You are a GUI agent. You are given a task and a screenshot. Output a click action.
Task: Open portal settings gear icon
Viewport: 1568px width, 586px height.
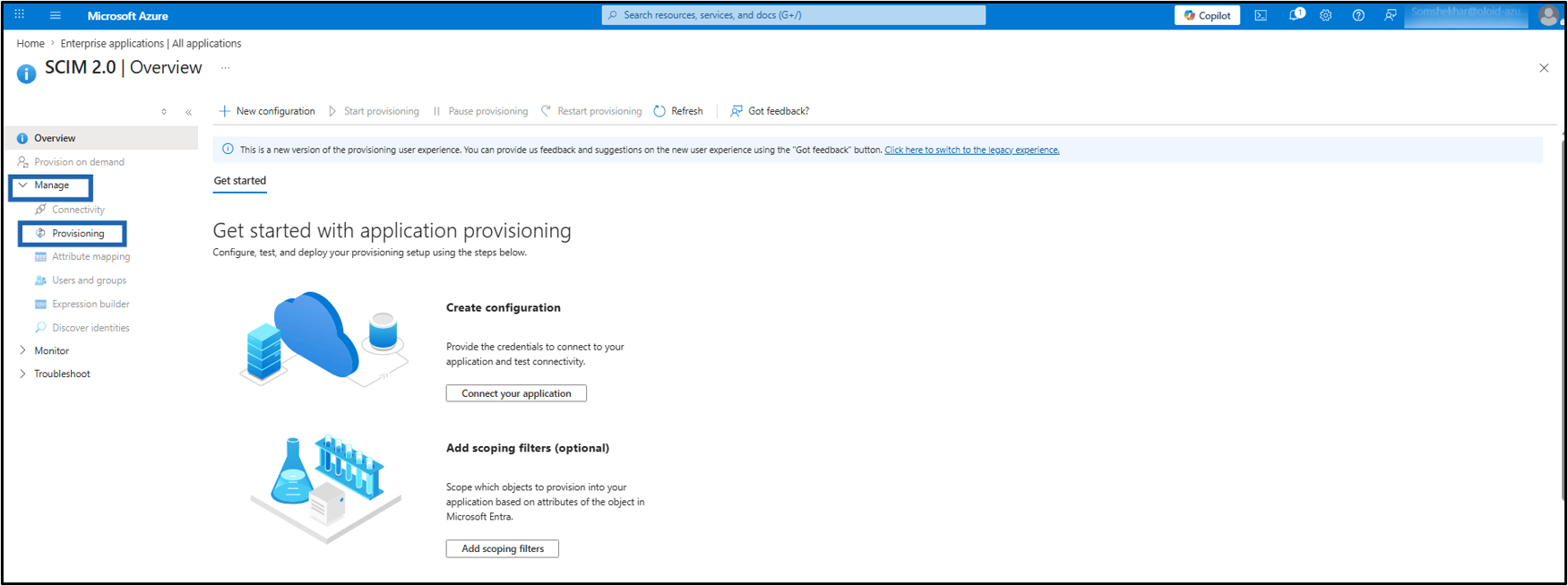tap(1326, 15)
